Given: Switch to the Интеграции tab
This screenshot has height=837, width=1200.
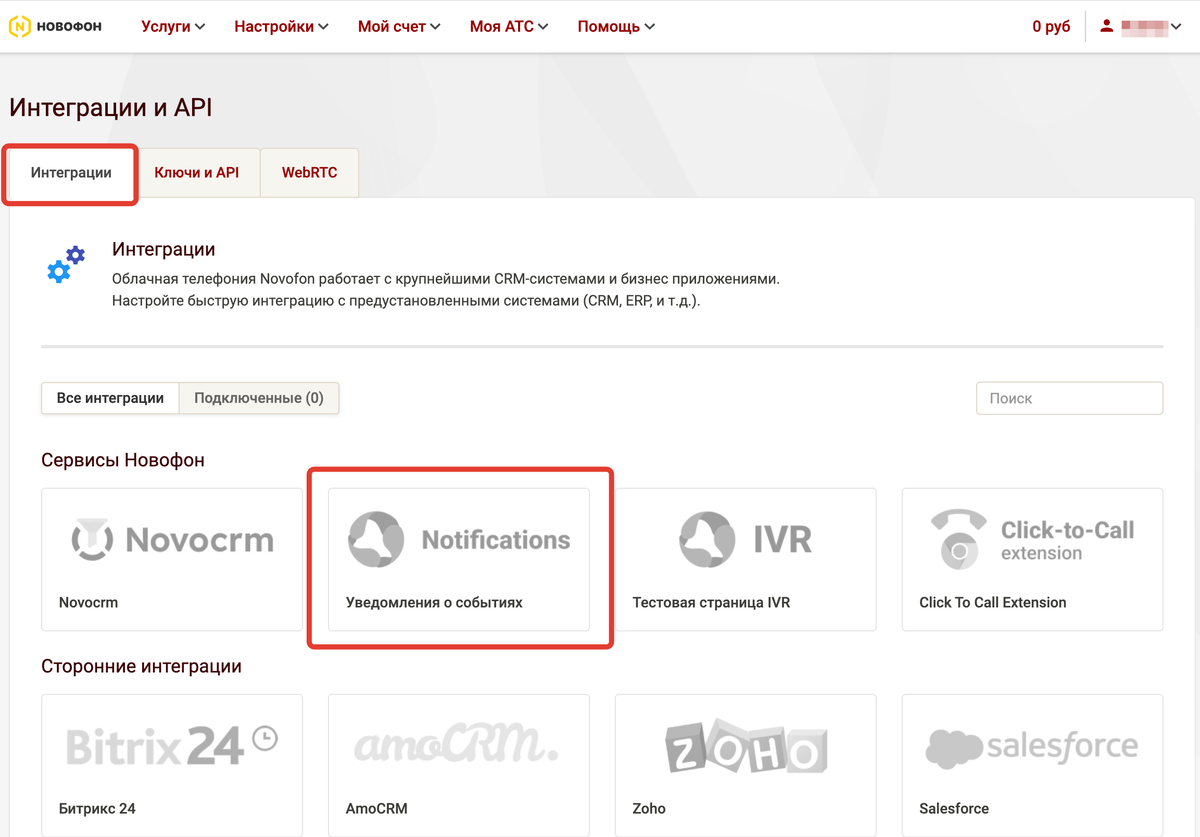Looking at the screenshot, I should pos(71,173).
